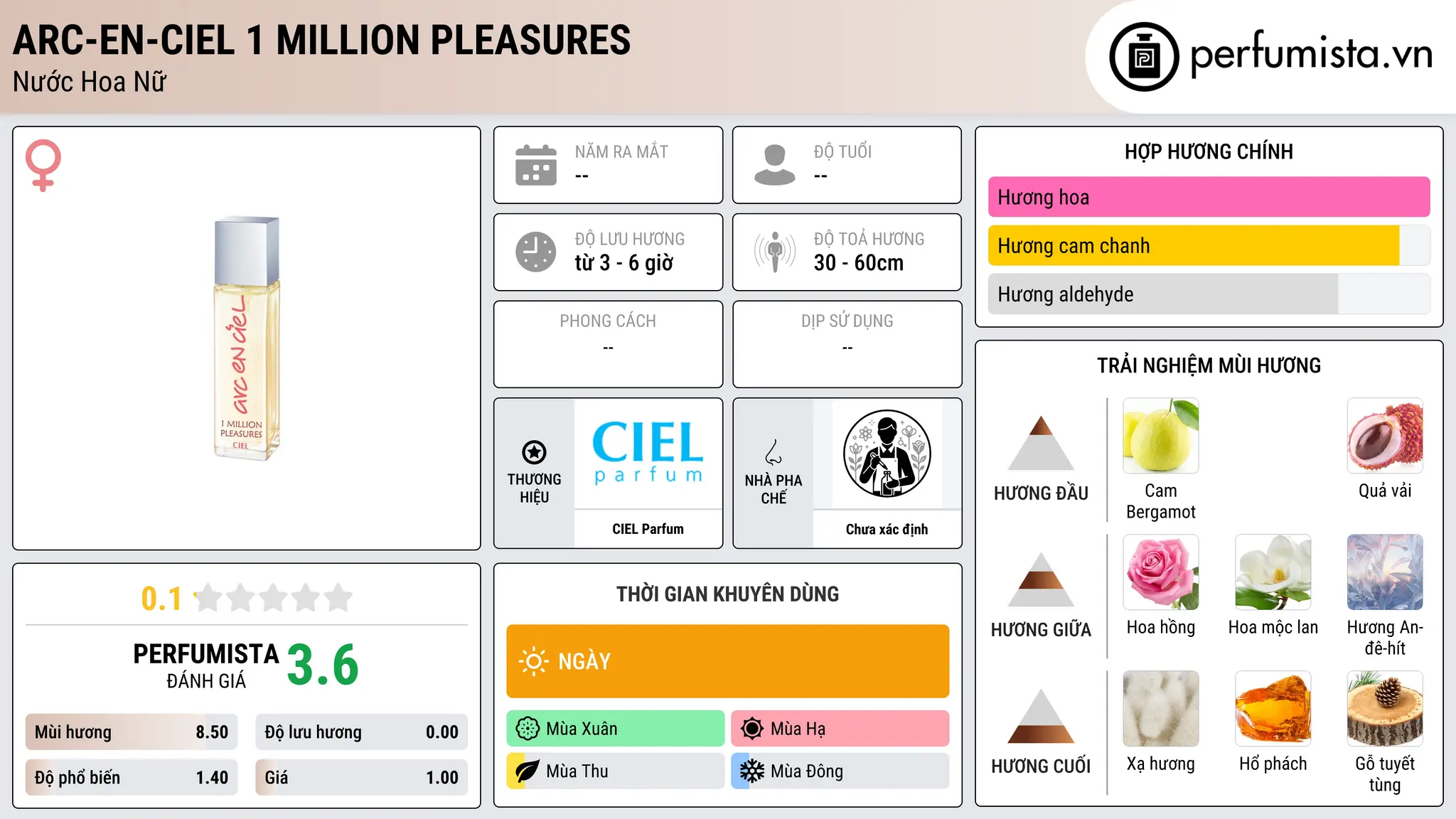
Task: Click the PHONG CÁCH style label
Action: point(608,321)
